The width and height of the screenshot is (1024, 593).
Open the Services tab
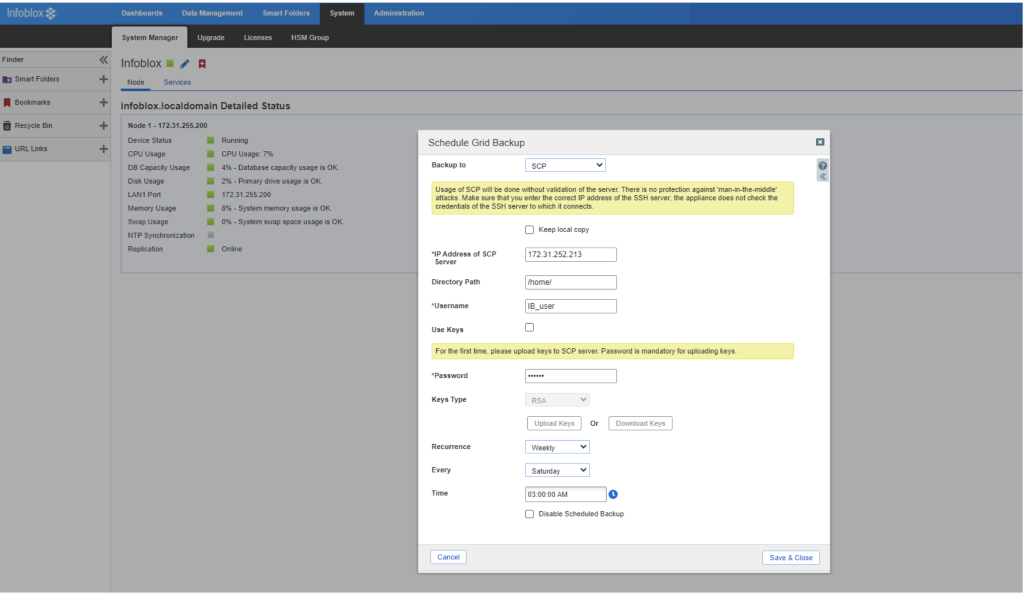pos(177,82)
